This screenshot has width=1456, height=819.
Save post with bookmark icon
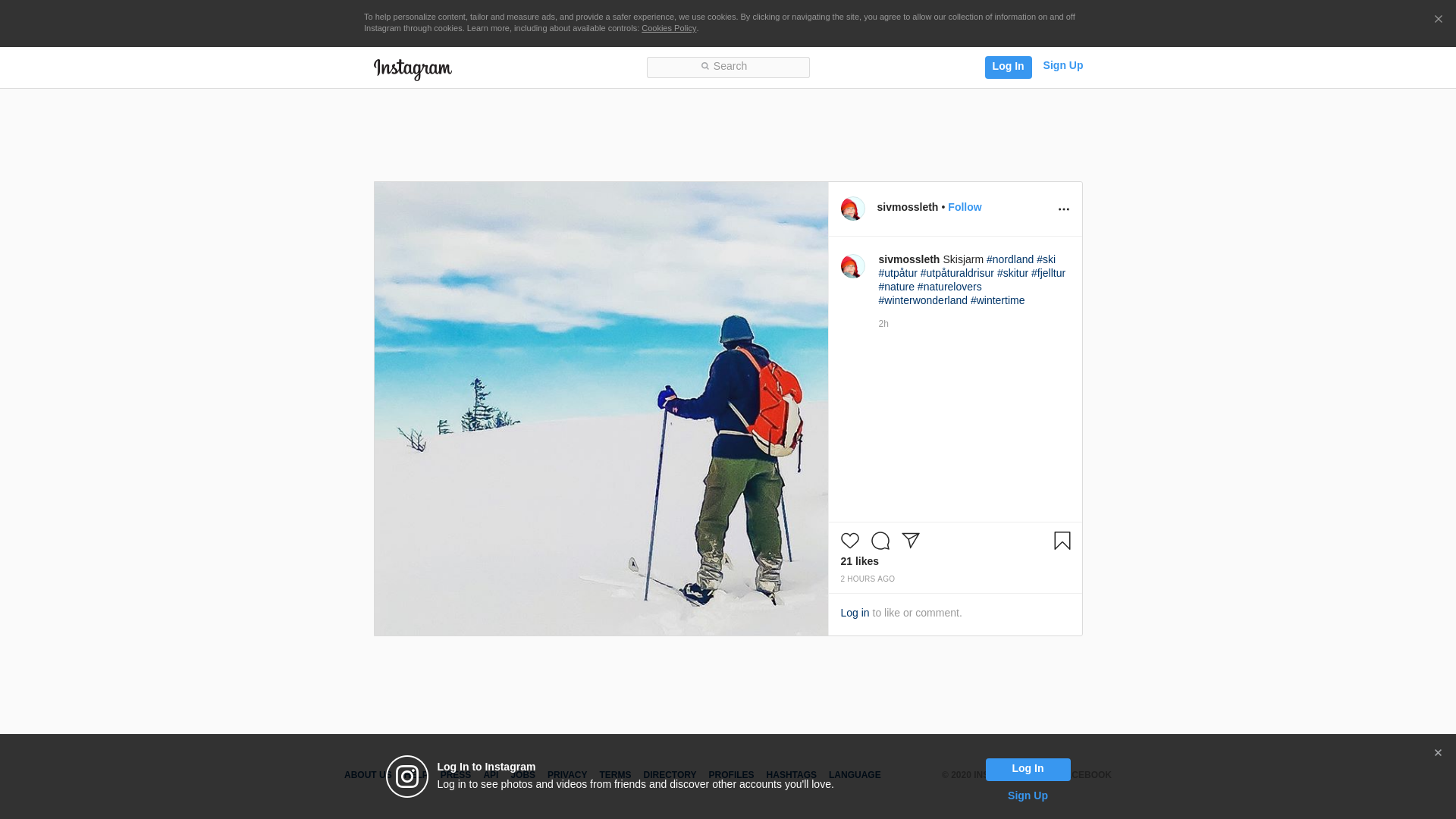[1062, 541]
